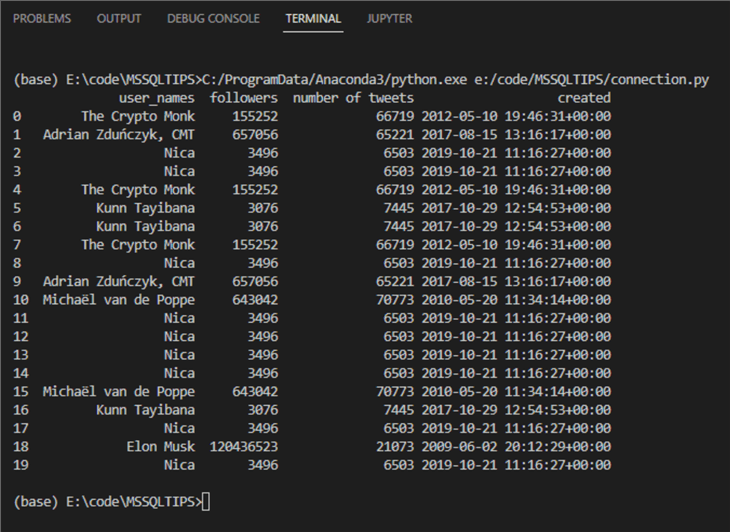This screenshot has height=532, width=730.
Task: Click followers value 120436523
Action: (x=243, y=447)
